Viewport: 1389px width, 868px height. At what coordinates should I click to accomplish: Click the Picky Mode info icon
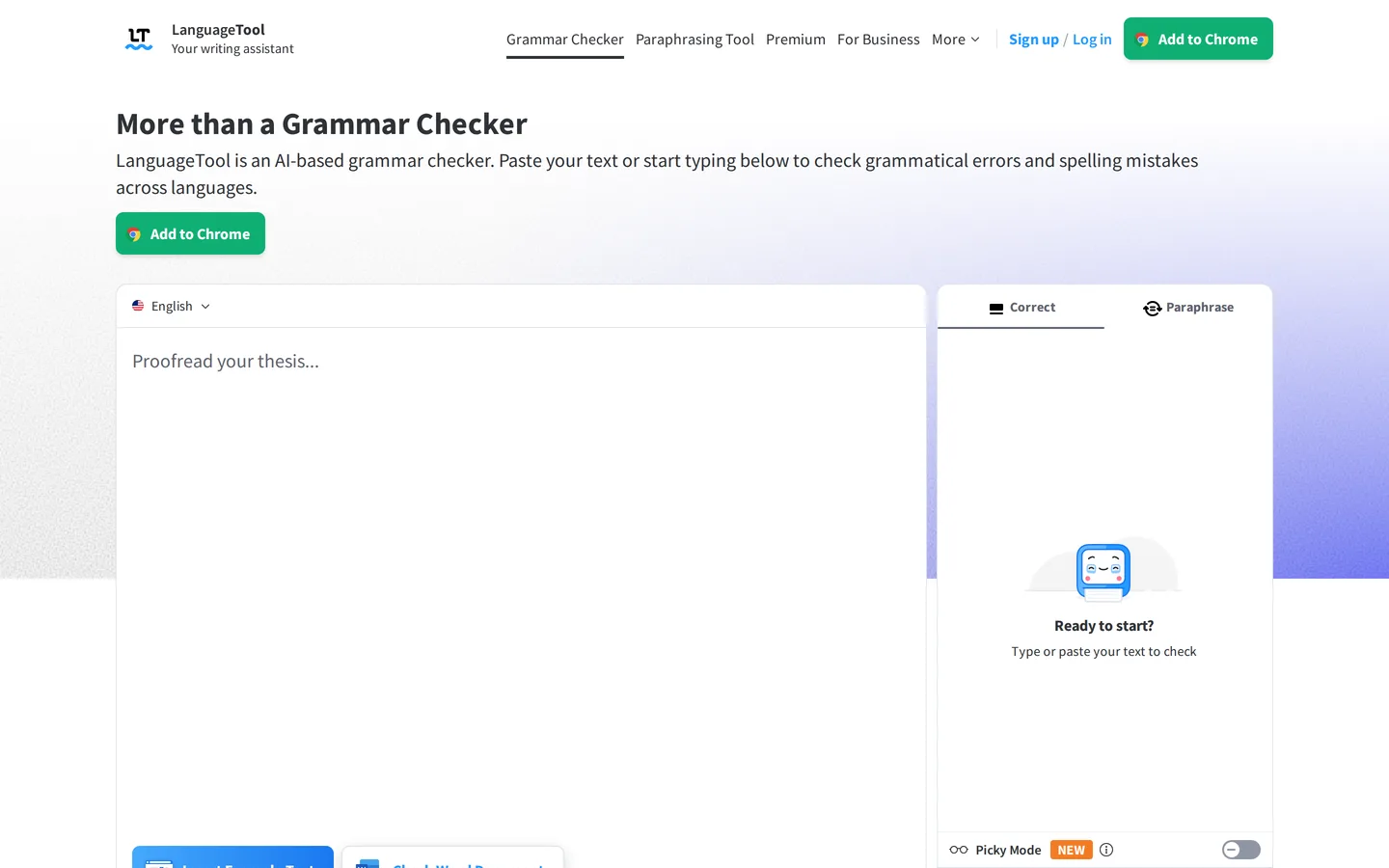click(x=1106, y=850)
